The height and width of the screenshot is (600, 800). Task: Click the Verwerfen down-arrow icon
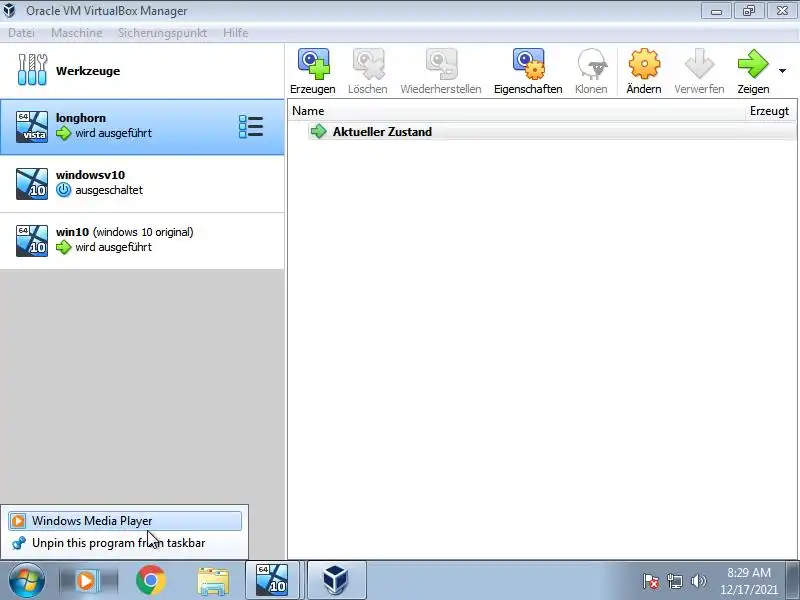click(699, 64)
